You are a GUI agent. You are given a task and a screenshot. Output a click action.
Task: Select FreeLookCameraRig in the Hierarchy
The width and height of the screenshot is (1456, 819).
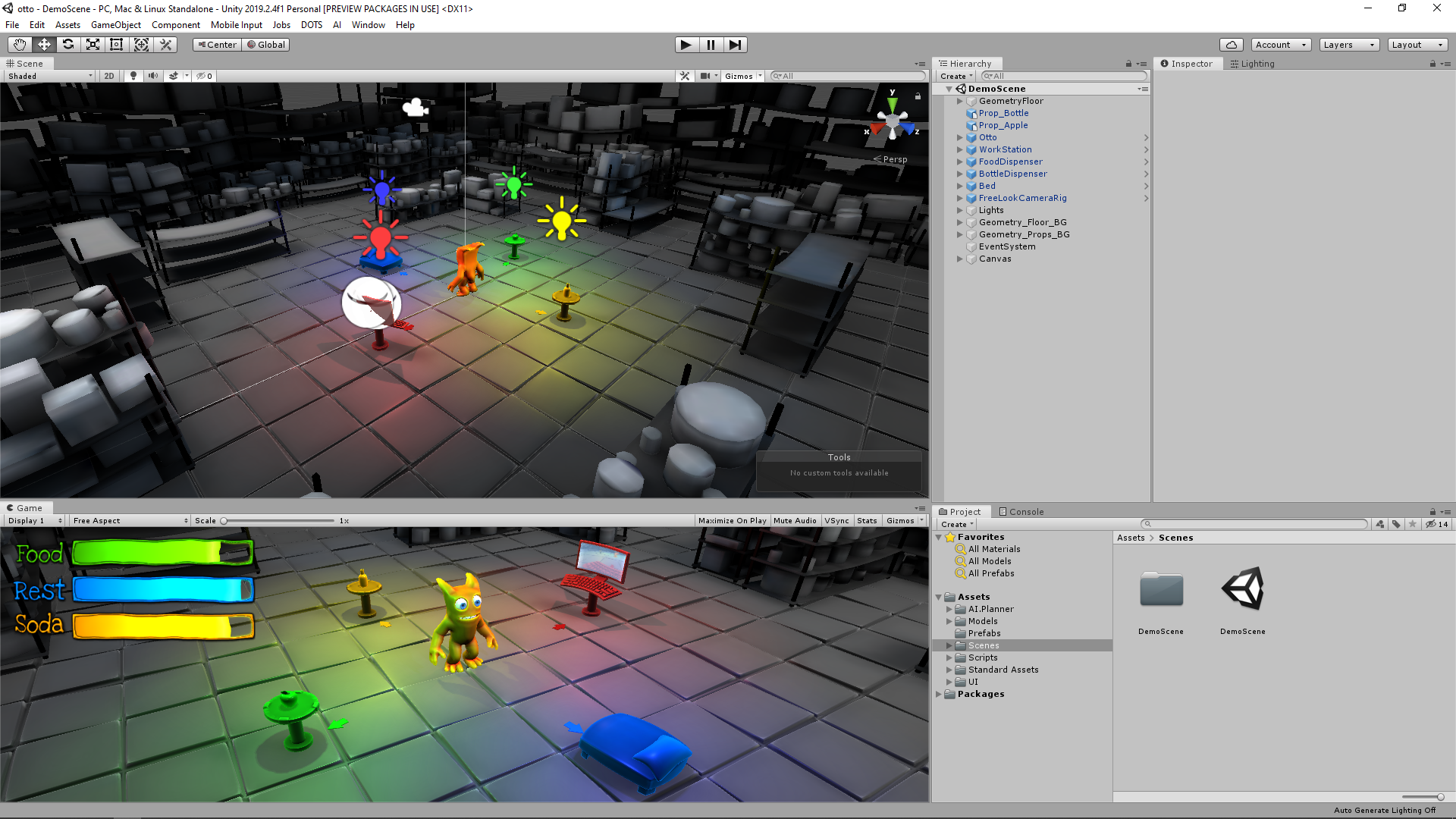(1022, 198)
